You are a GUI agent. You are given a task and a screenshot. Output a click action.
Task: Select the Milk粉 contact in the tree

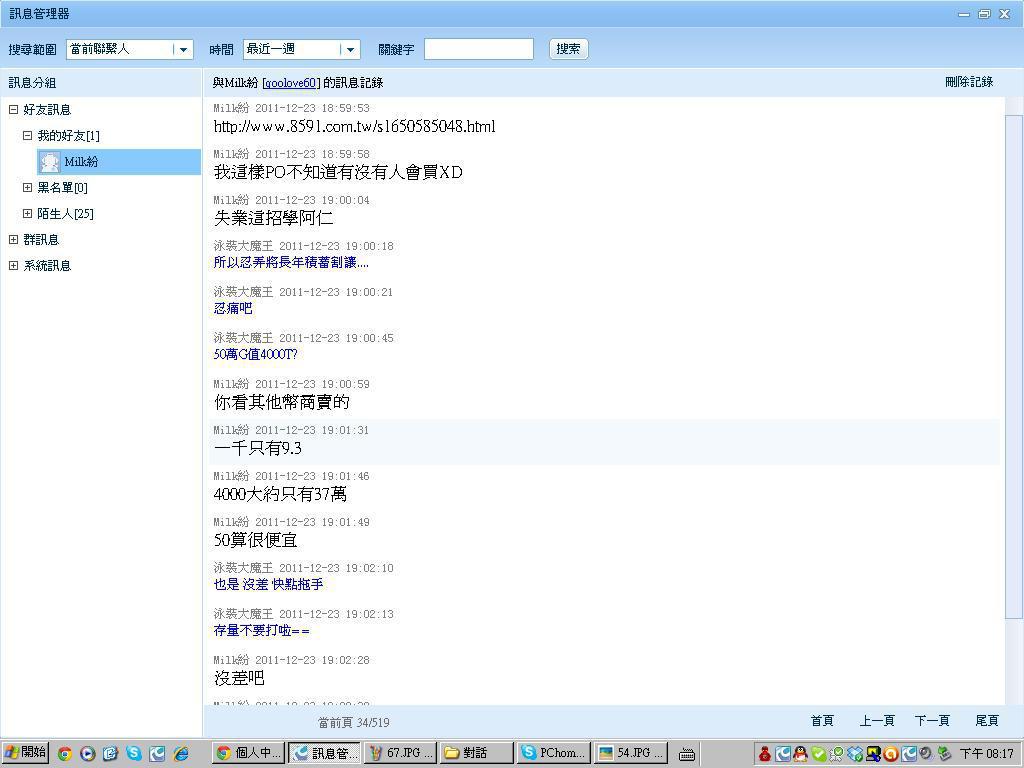119,162
